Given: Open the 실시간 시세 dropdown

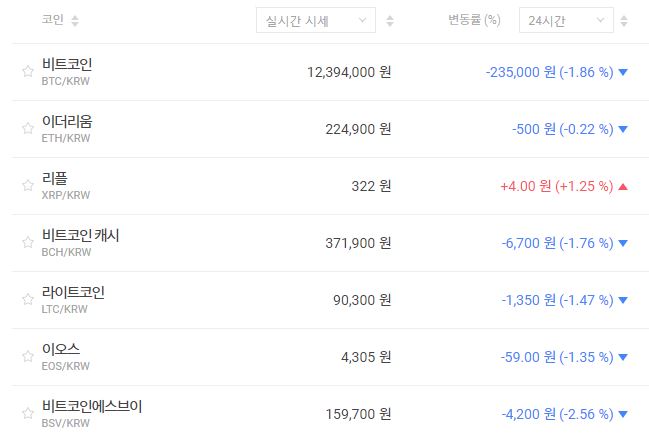Looking at the screenshot, I should point(315,20).
